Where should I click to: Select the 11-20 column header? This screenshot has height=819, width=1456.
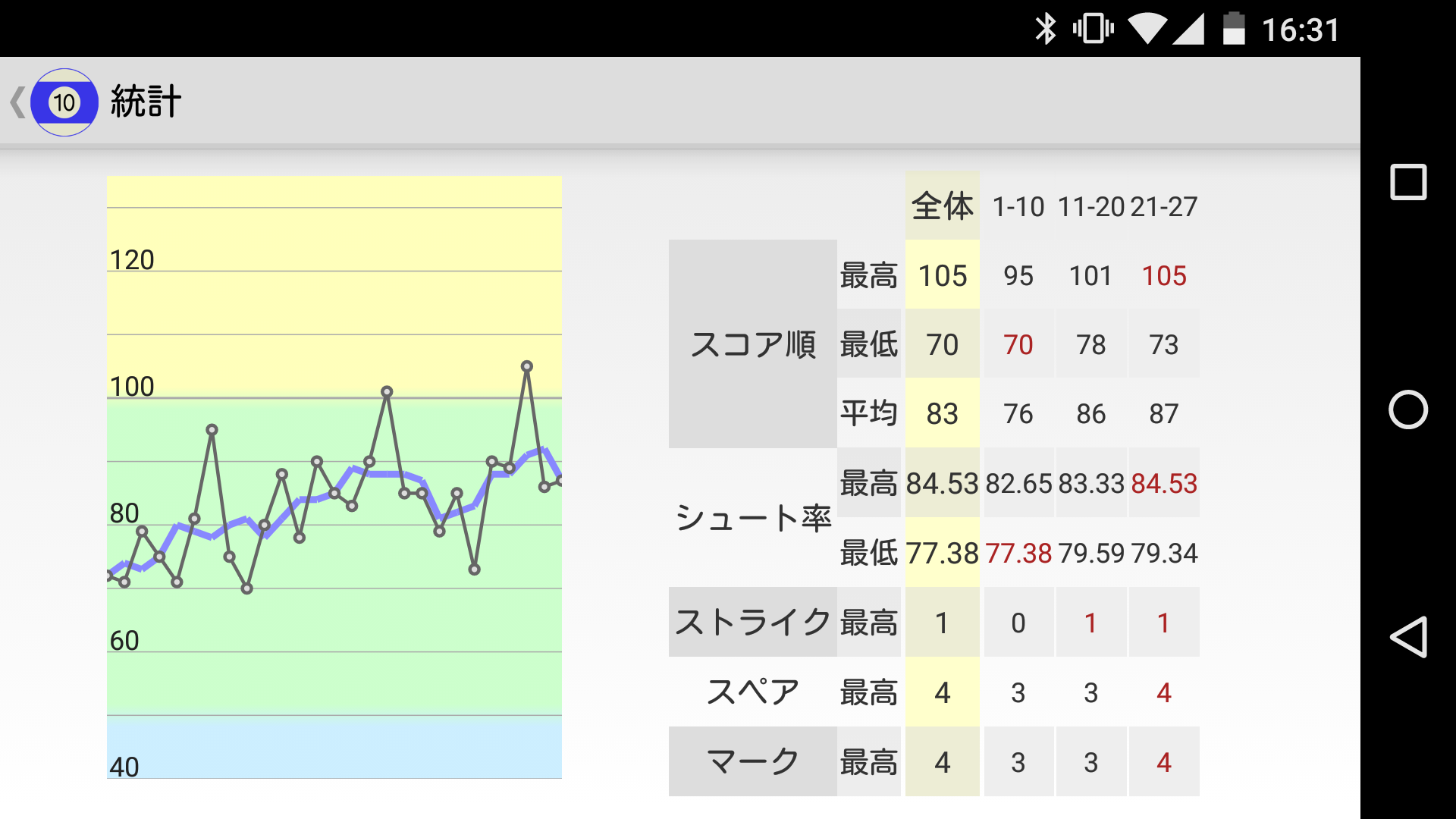(1090, 206)
